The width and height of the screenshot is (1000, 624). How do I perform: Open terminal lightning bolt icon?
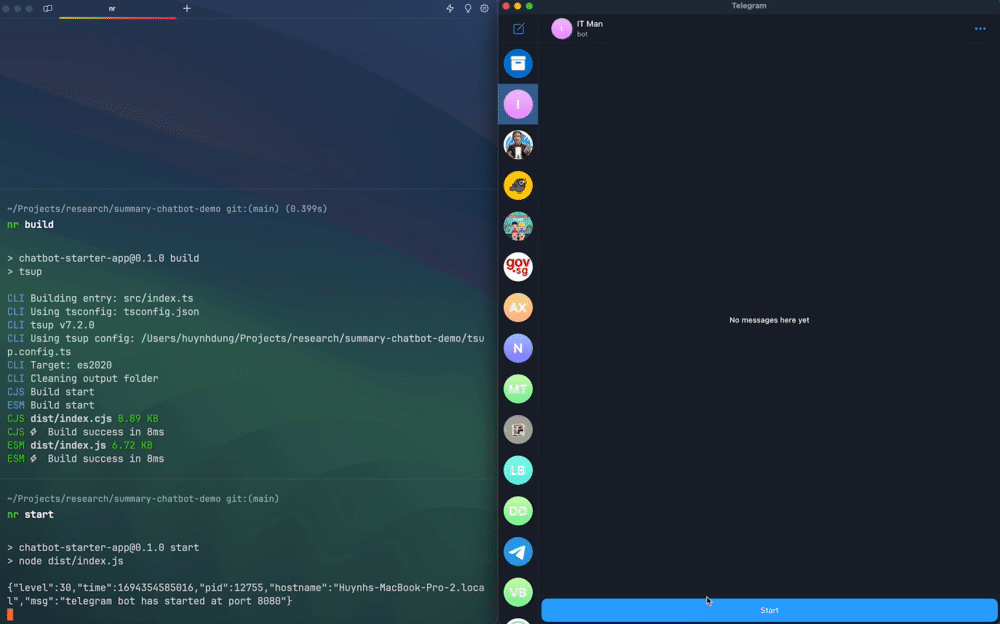450,8
